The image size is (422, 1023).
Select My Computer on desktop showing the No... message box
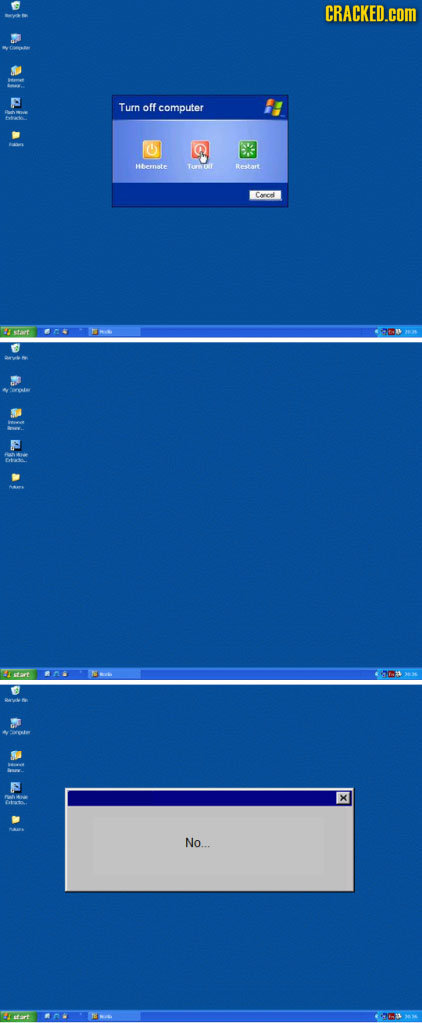[x=14, y=725]
